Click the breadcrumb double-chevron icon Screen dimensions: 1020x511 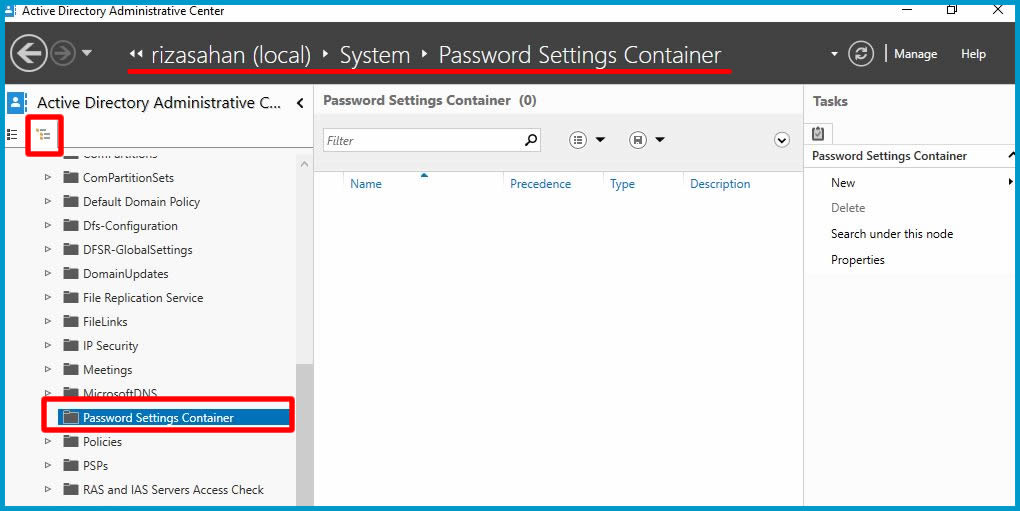point(136,55)
